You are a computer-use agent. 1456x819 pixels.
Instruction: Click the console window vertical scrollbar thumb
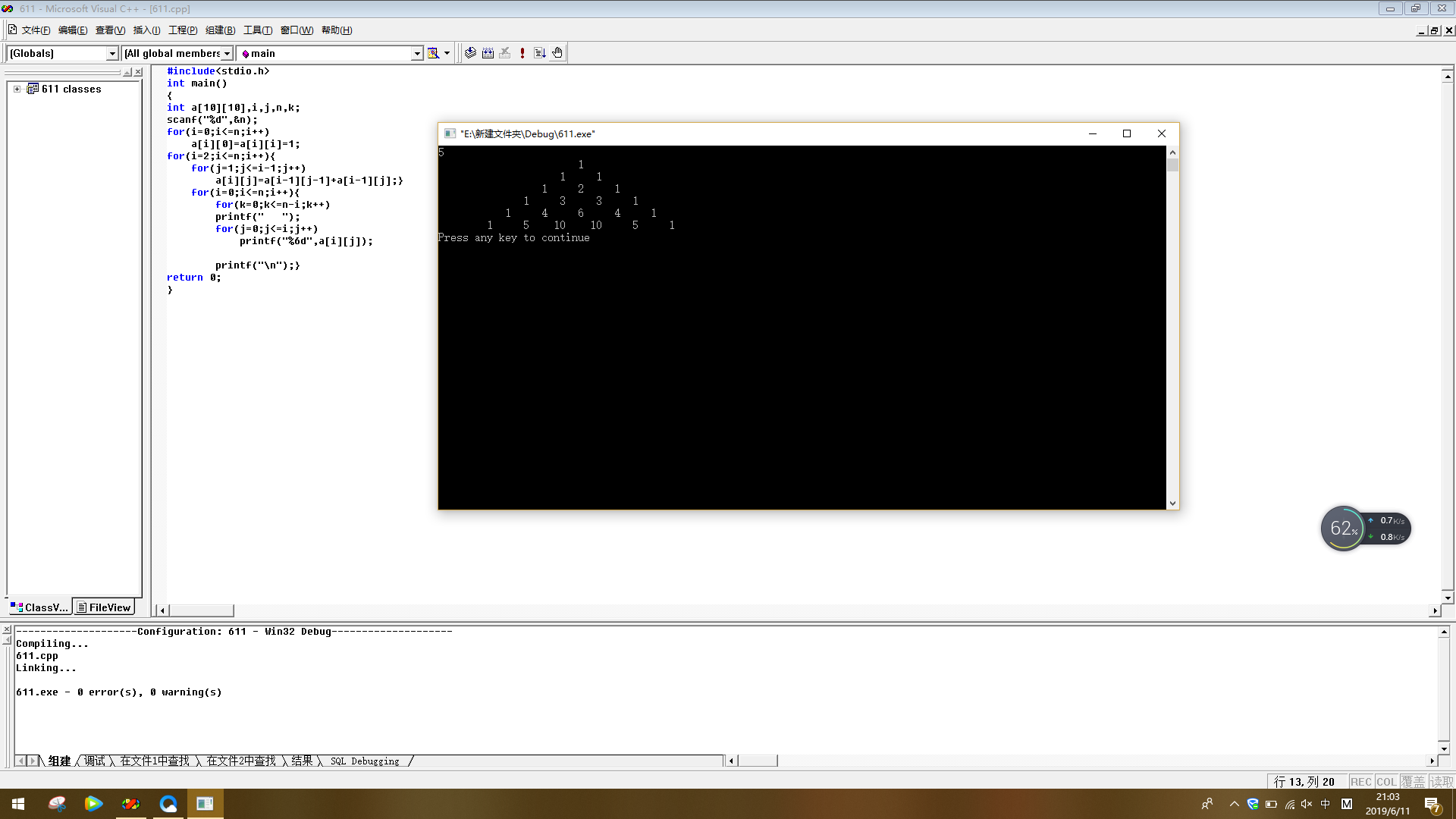pyautogui.click(x=1172, y=165)
